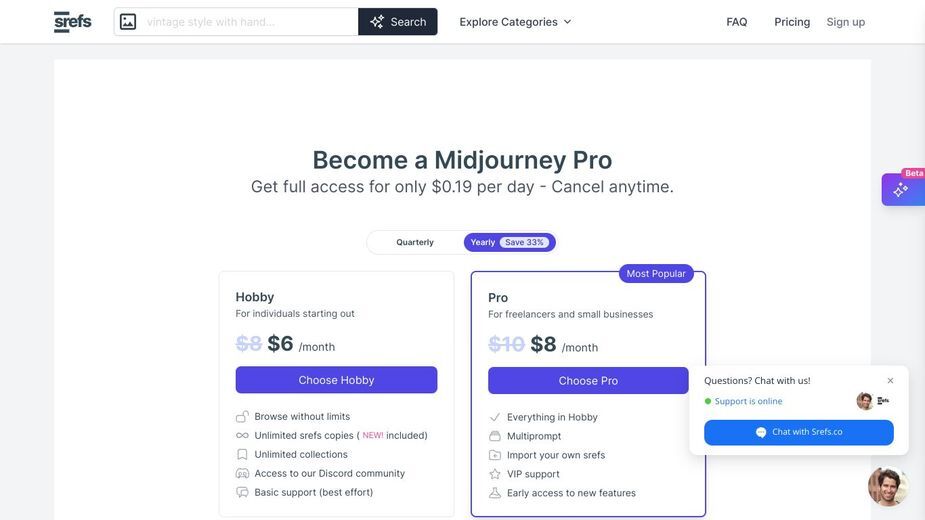Click the star icon beside VIP support
Image resolution: width=925 pixels, height=520 pixels.
(495, 474)
